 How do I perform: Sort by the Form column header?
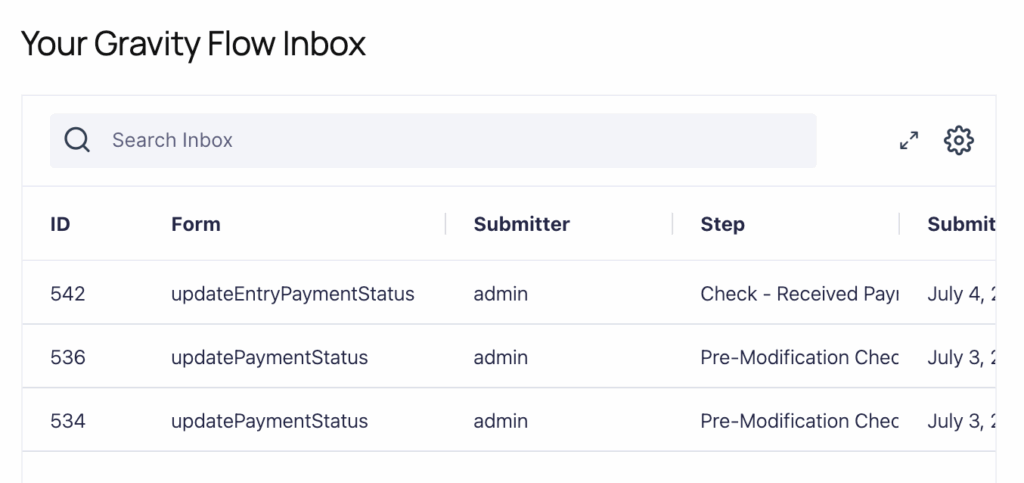tap(196, 224)
